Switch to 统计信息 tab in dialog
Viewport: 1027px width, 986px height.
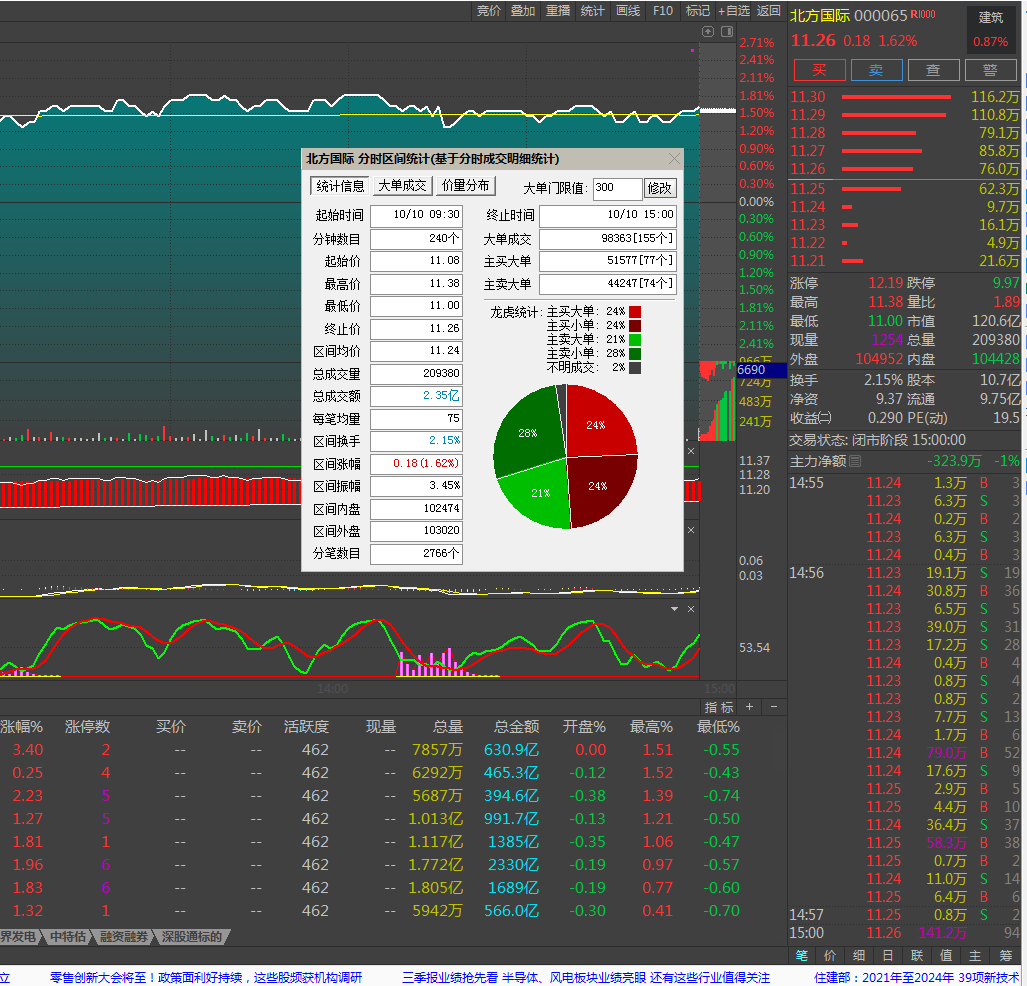point(339,186)
